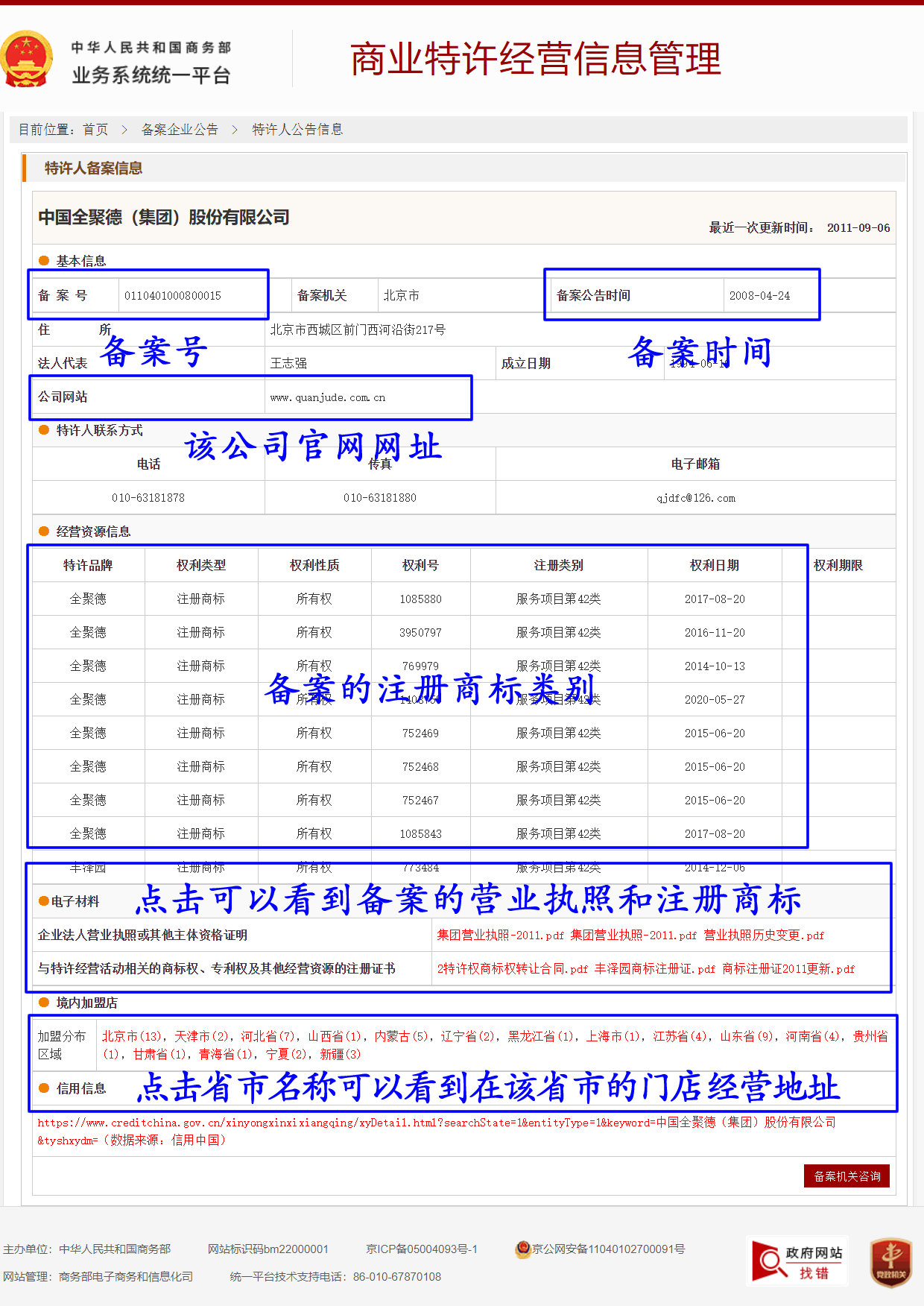Click rights date 2020-05-27
The height and width of the screenshot is (1306, 924).
(715, 700)
